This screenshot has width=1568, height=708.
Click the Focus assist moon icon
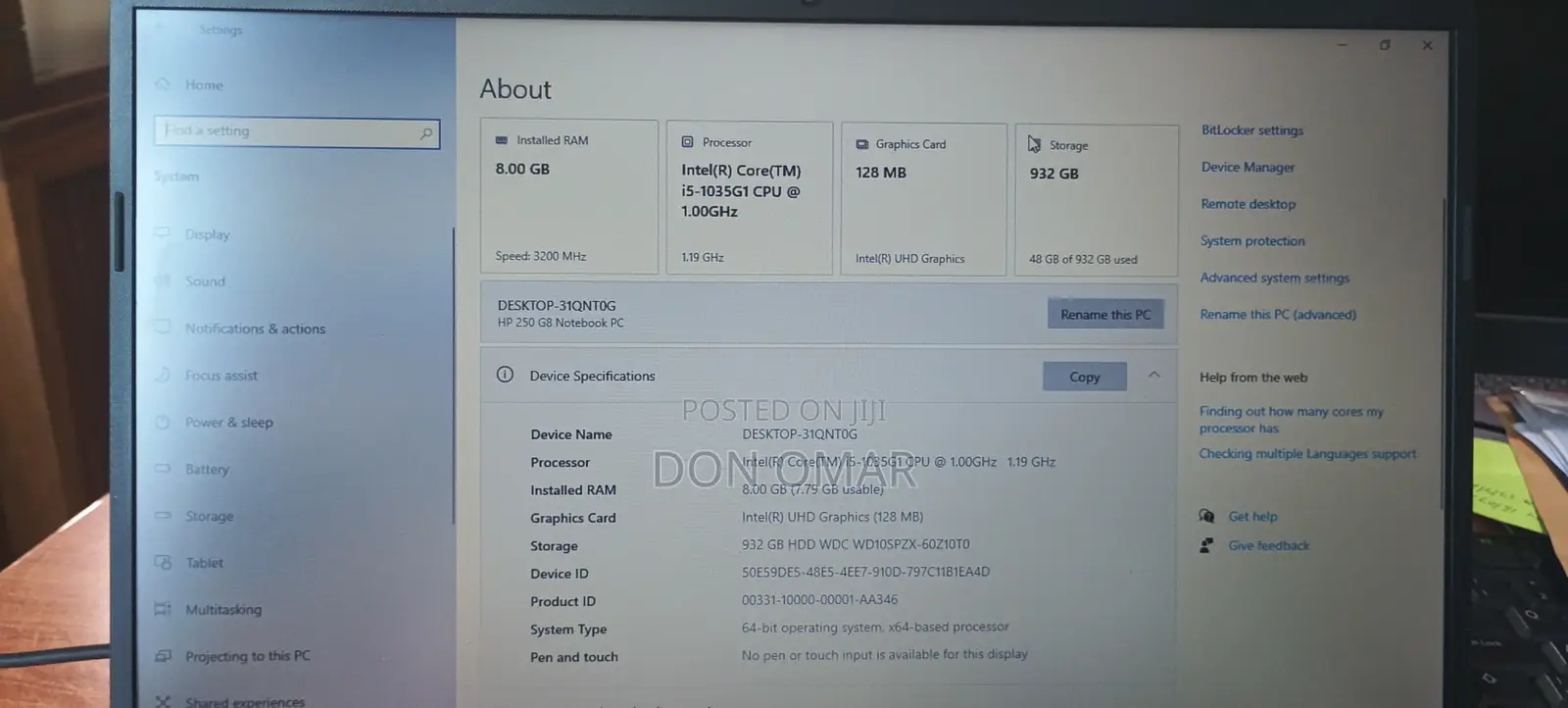(x=163, y=375)
